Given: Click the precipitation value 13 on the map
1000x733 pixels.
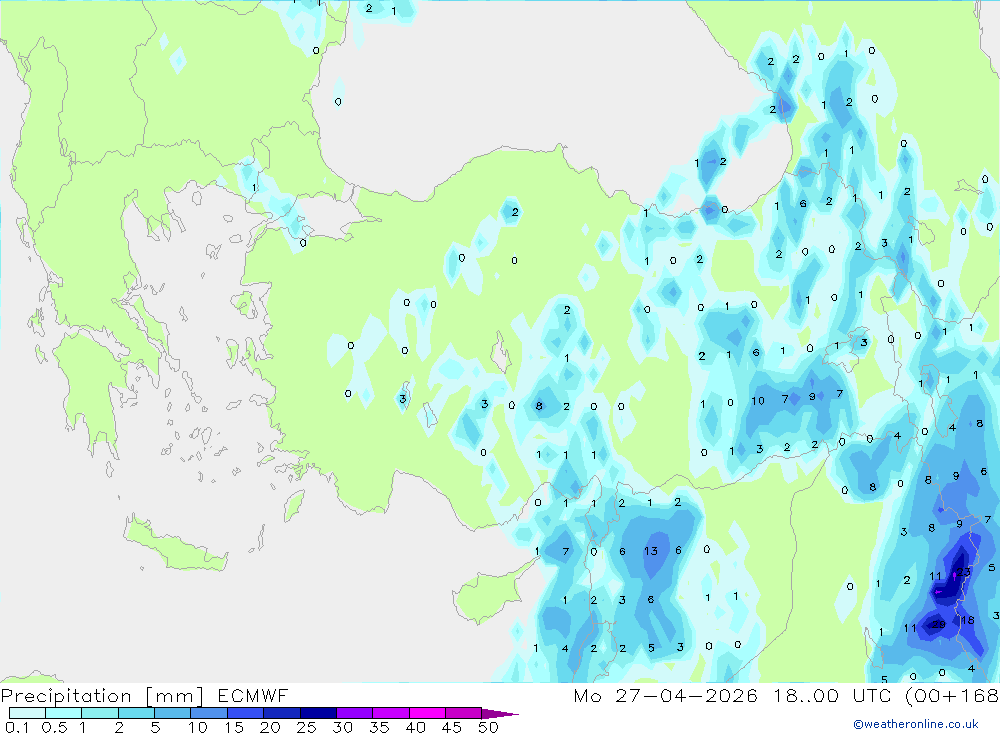Looking at the screenshot, I should point(651,551).
